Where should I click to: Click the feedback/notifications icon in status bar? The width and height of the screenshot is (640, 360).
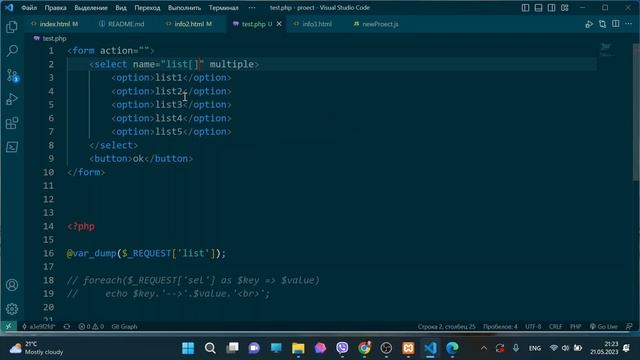pos(629,327)
